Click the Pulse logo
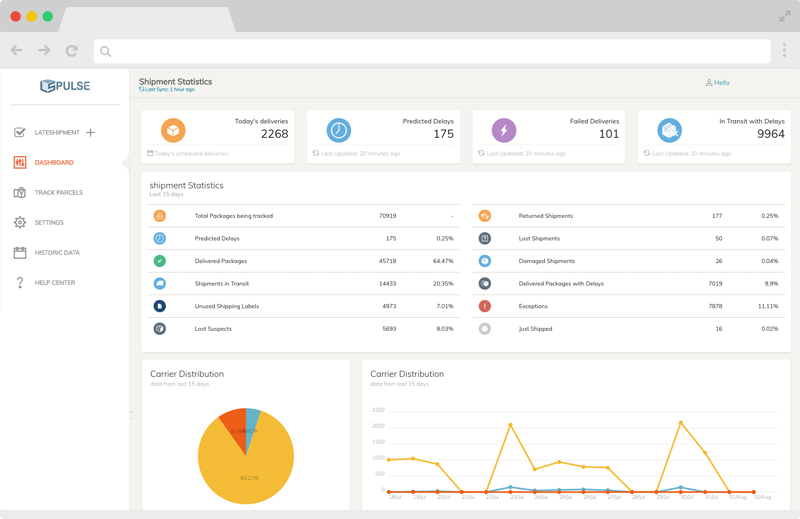Image resolution: width=800 pixels, height=519 pixels. (65, 86)
